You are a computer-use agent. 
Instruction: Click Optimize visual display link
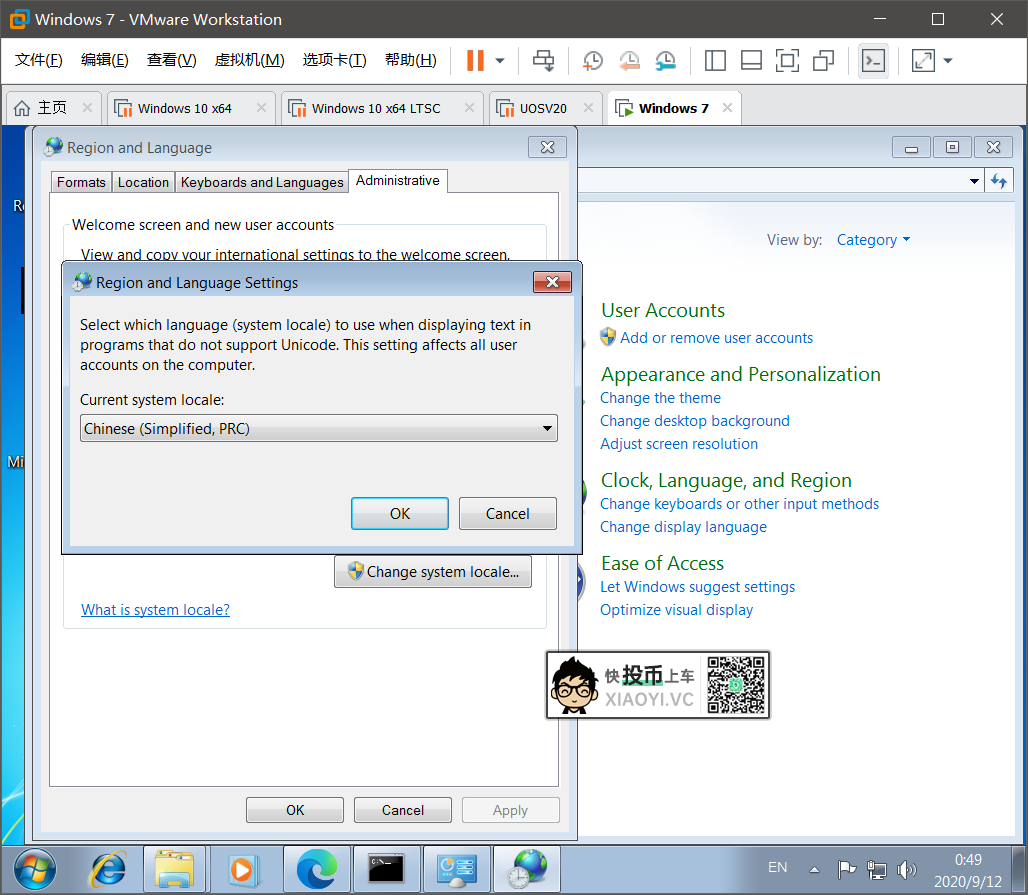(677, 610)
